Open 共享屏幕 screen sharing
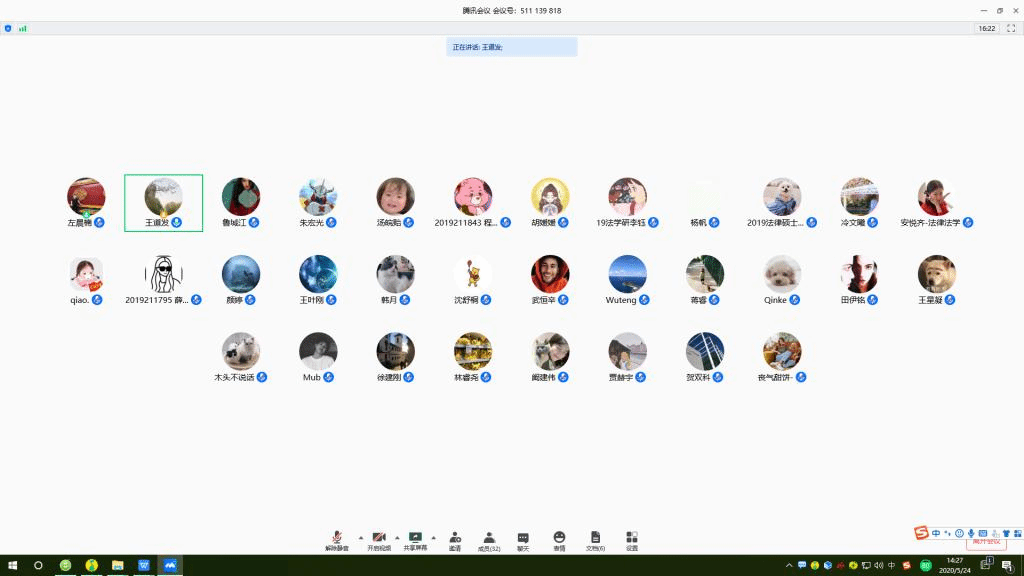This screenshot has width=1024, height=576. point(415,540)
